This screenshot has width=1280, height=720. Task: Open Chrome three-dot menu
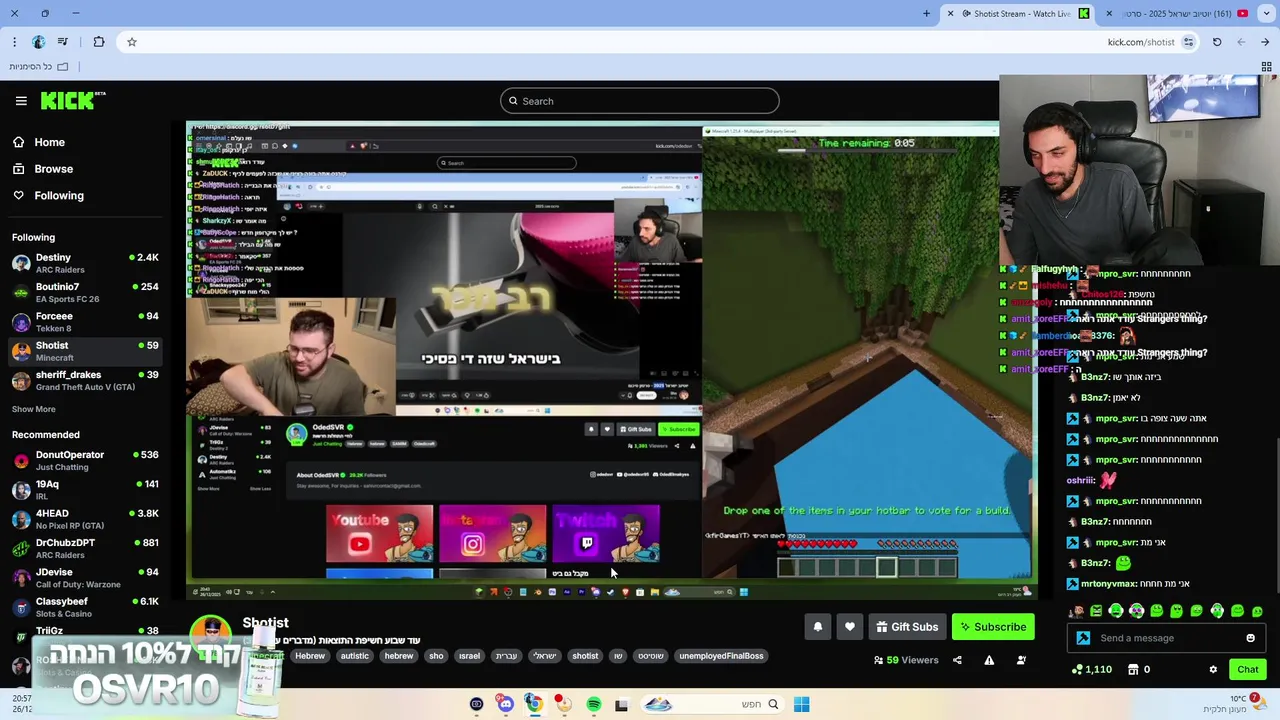pos(14,42)
